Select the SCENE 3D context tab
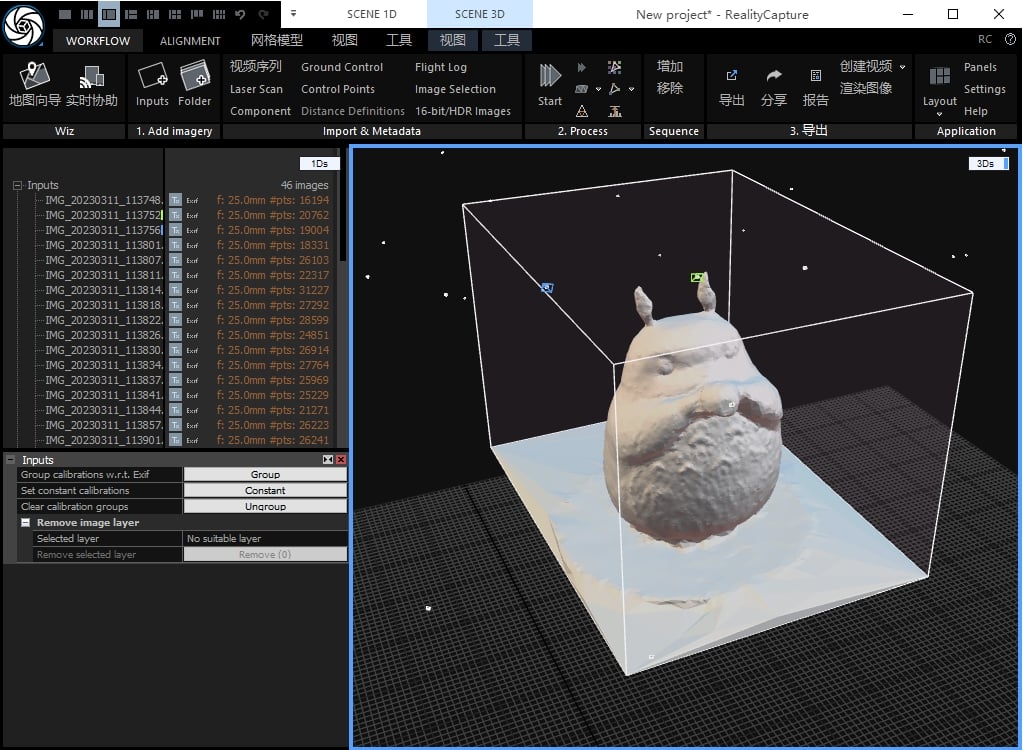The width and height of the screenshot is (1023, 750). point(480,14)
